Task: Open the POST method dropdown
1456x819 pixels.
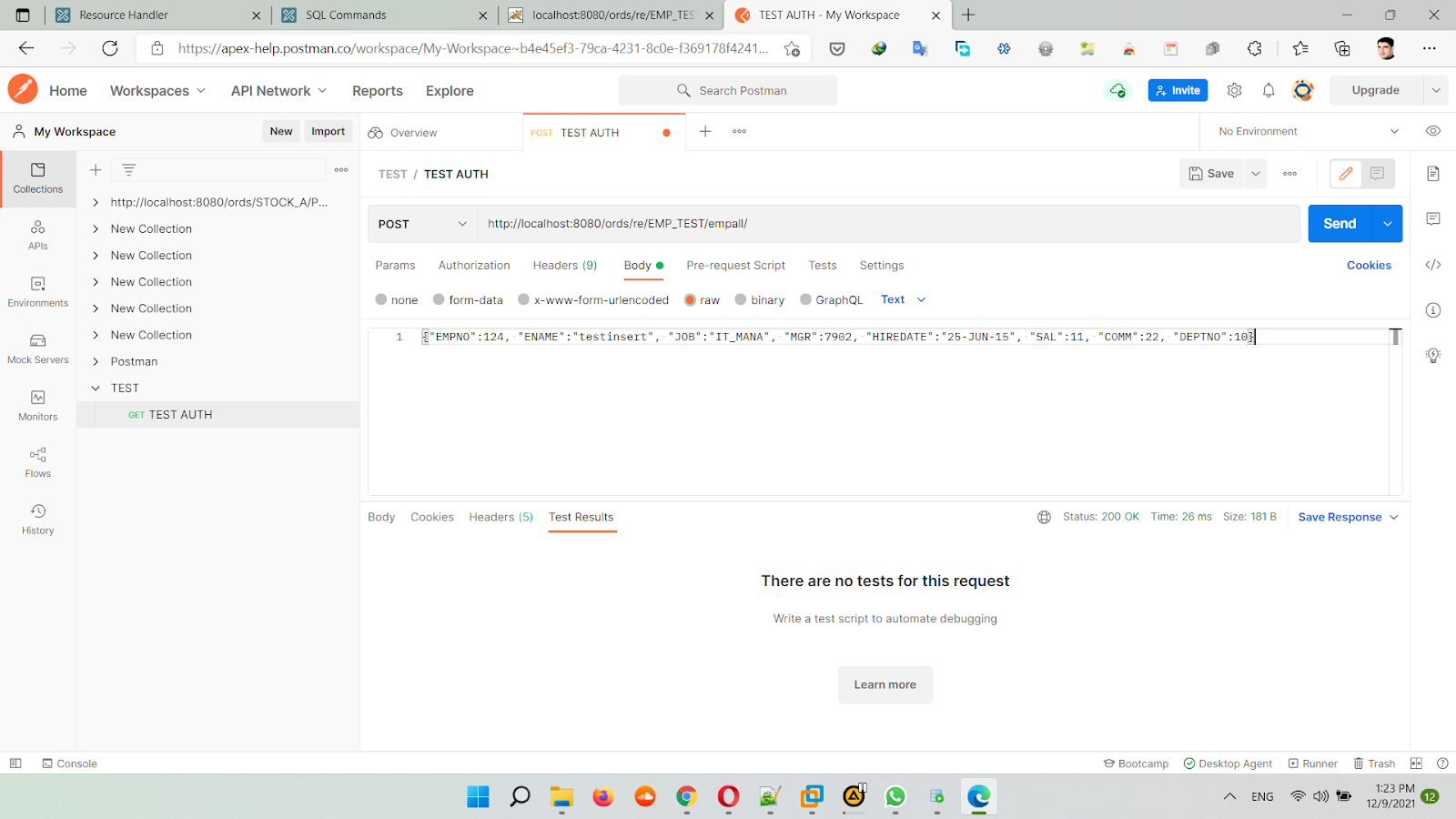Action: point(422,224)
